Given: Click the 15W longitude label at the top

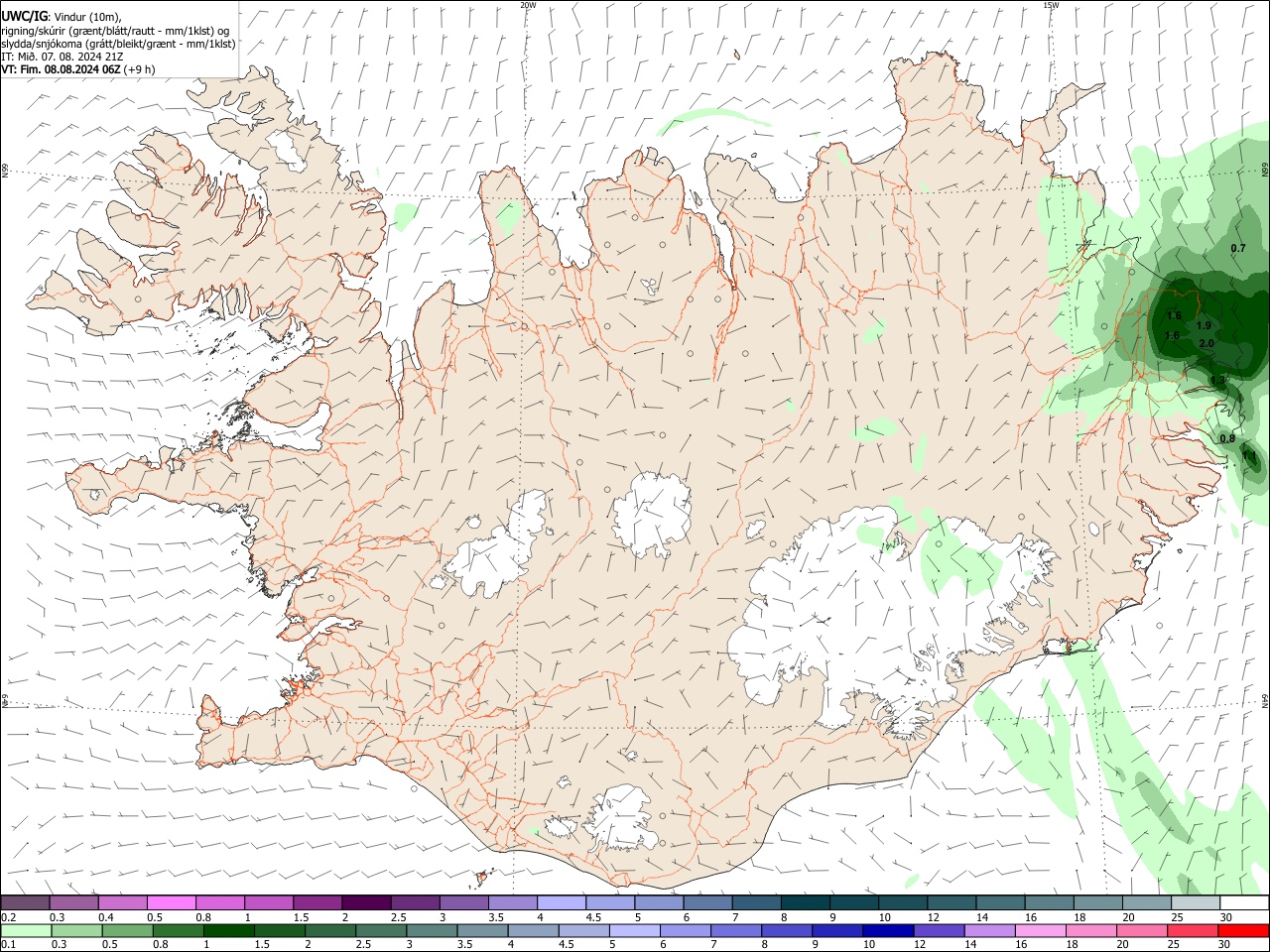Looking at the screenshot, I should click(x=1051, y=5).
